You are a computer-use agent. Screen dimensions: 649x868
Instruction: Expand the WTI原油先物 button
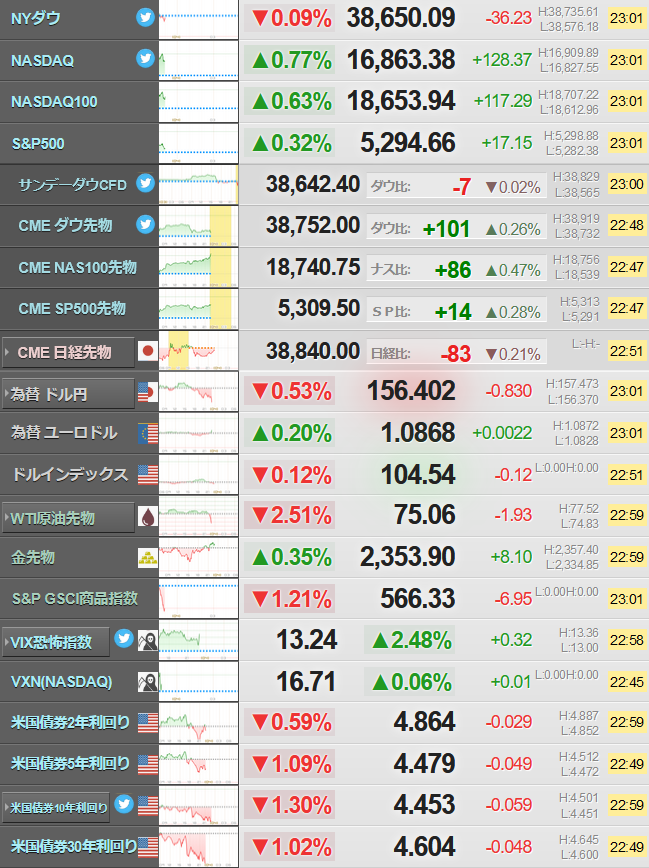[68, 518]
